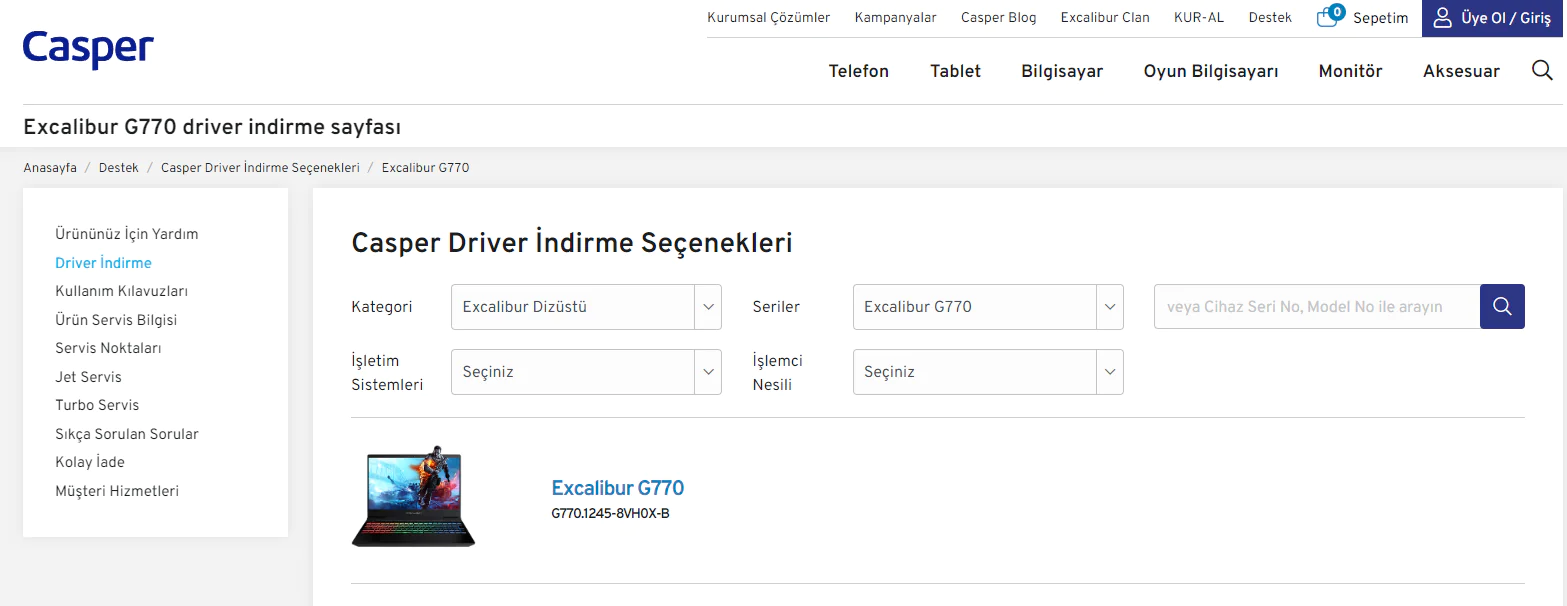Click the Excalibur G770 laptop thumbnail
Screen dimensions: 1567x606
[x=412, y=497]
